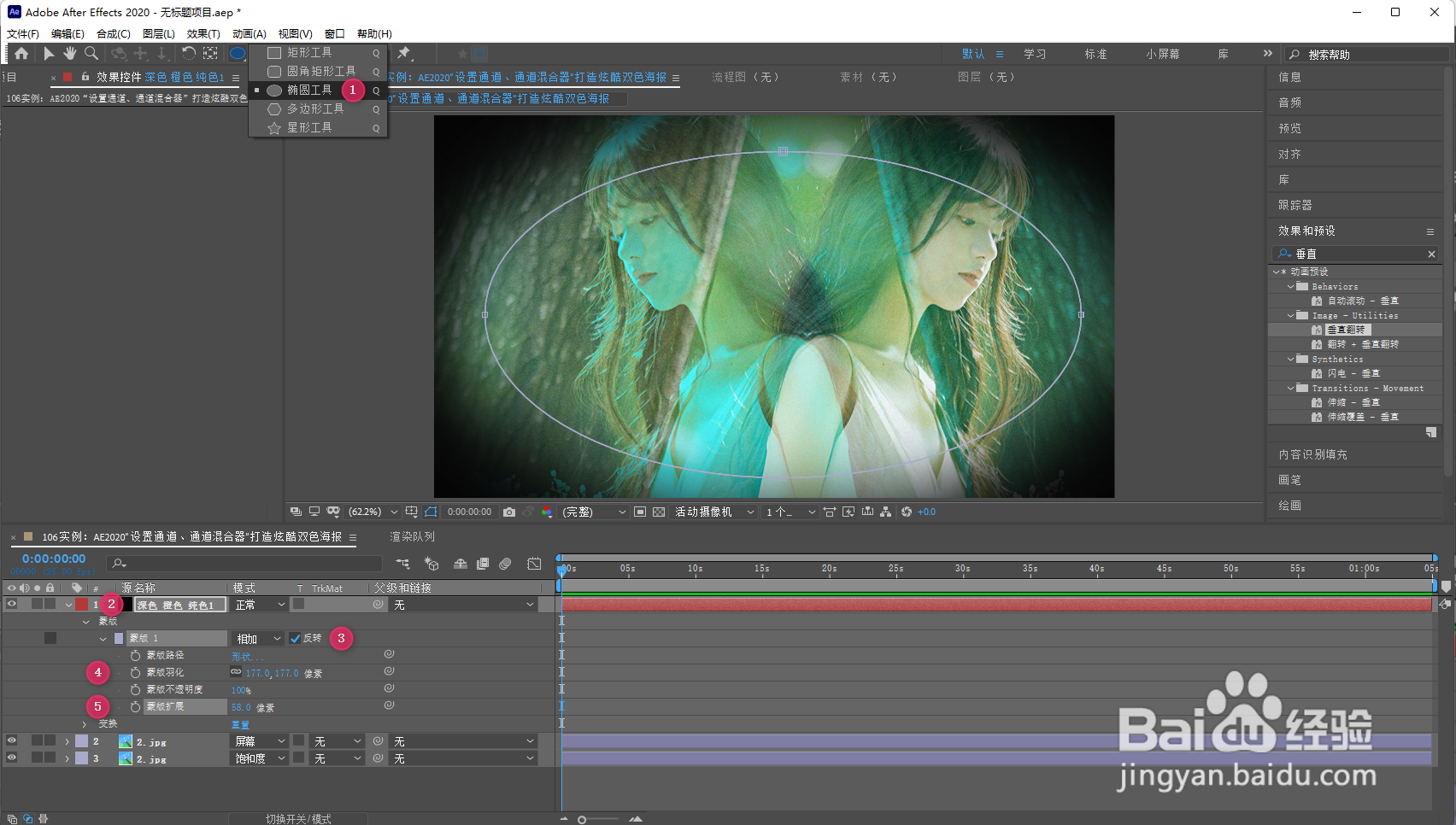Click the RGB channel display icon
Viewport: 1456px width, 825px height.
[x=547, y=512]
